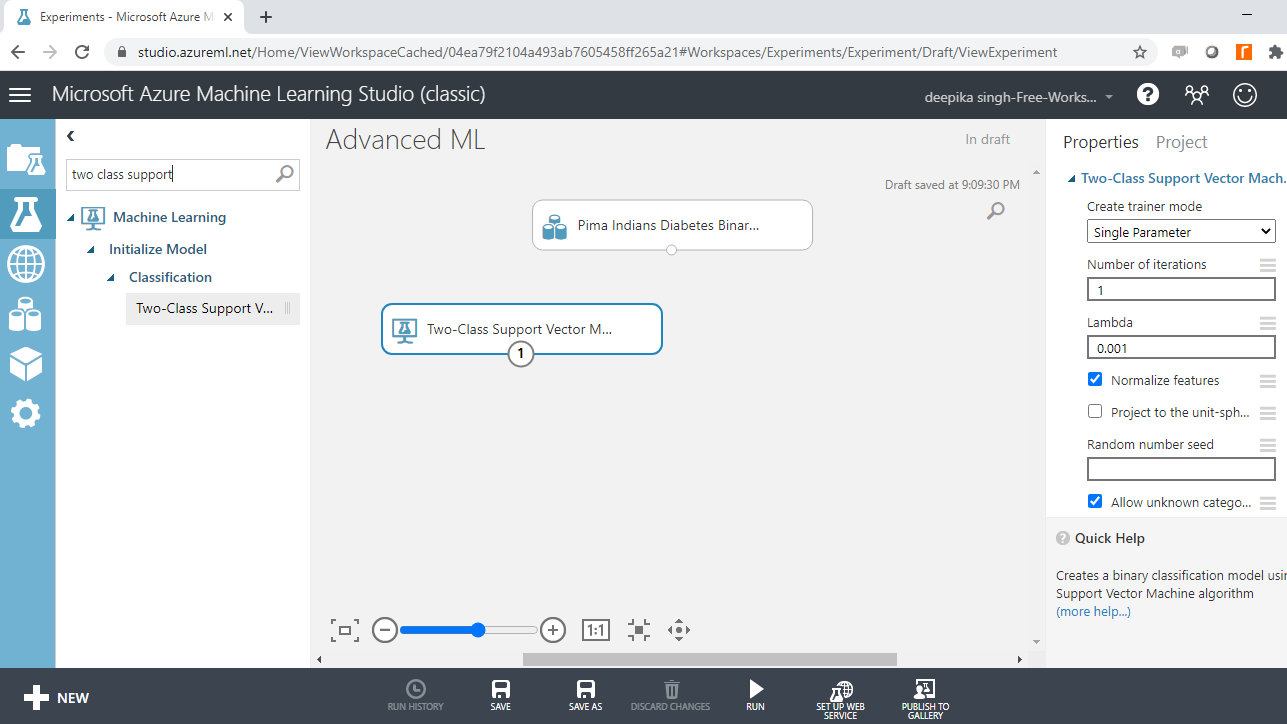This screenshot has height=724, width=1287.
Task: Run the experiment with the Run button
Action: pos(756,696)
